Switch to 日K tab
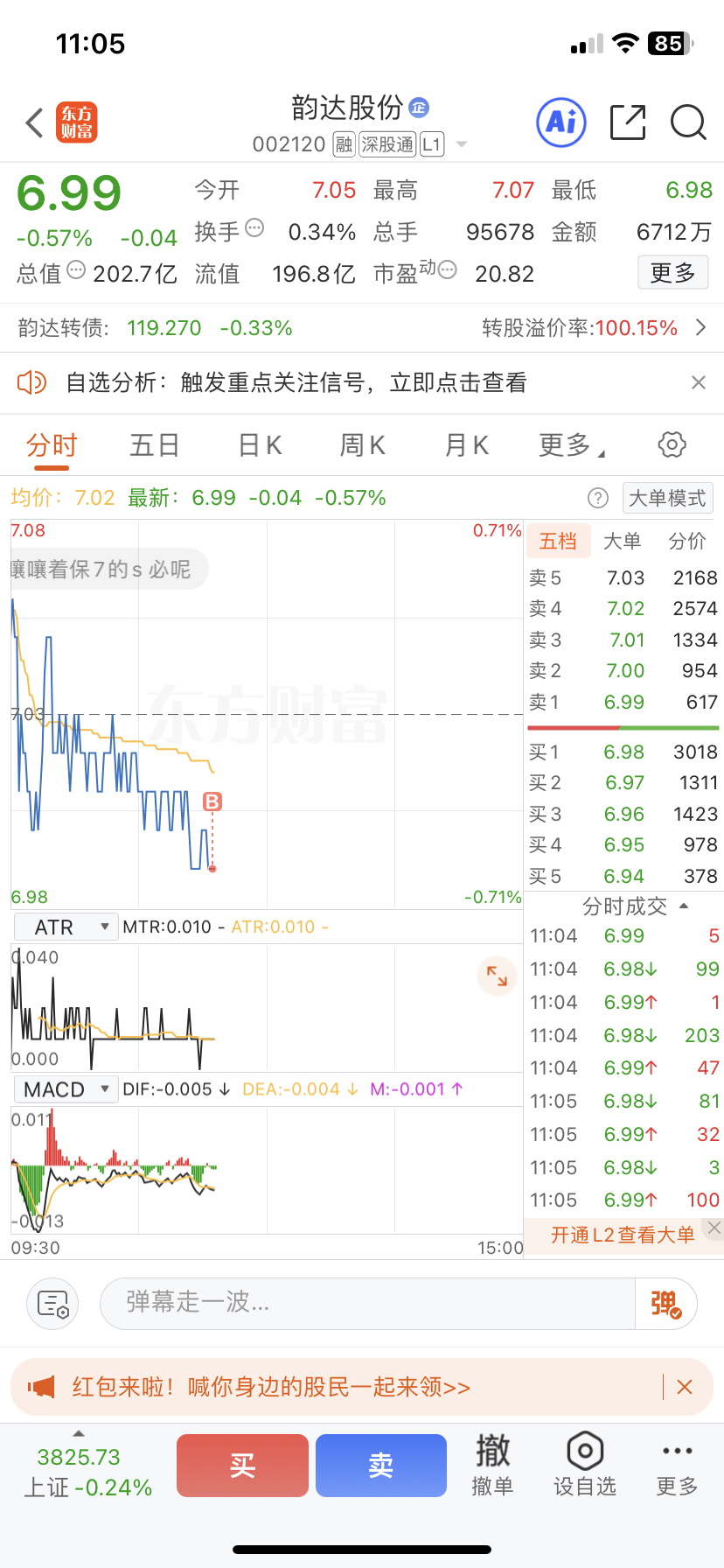Screen dimensions: 724x1568 tap(260, 445)
